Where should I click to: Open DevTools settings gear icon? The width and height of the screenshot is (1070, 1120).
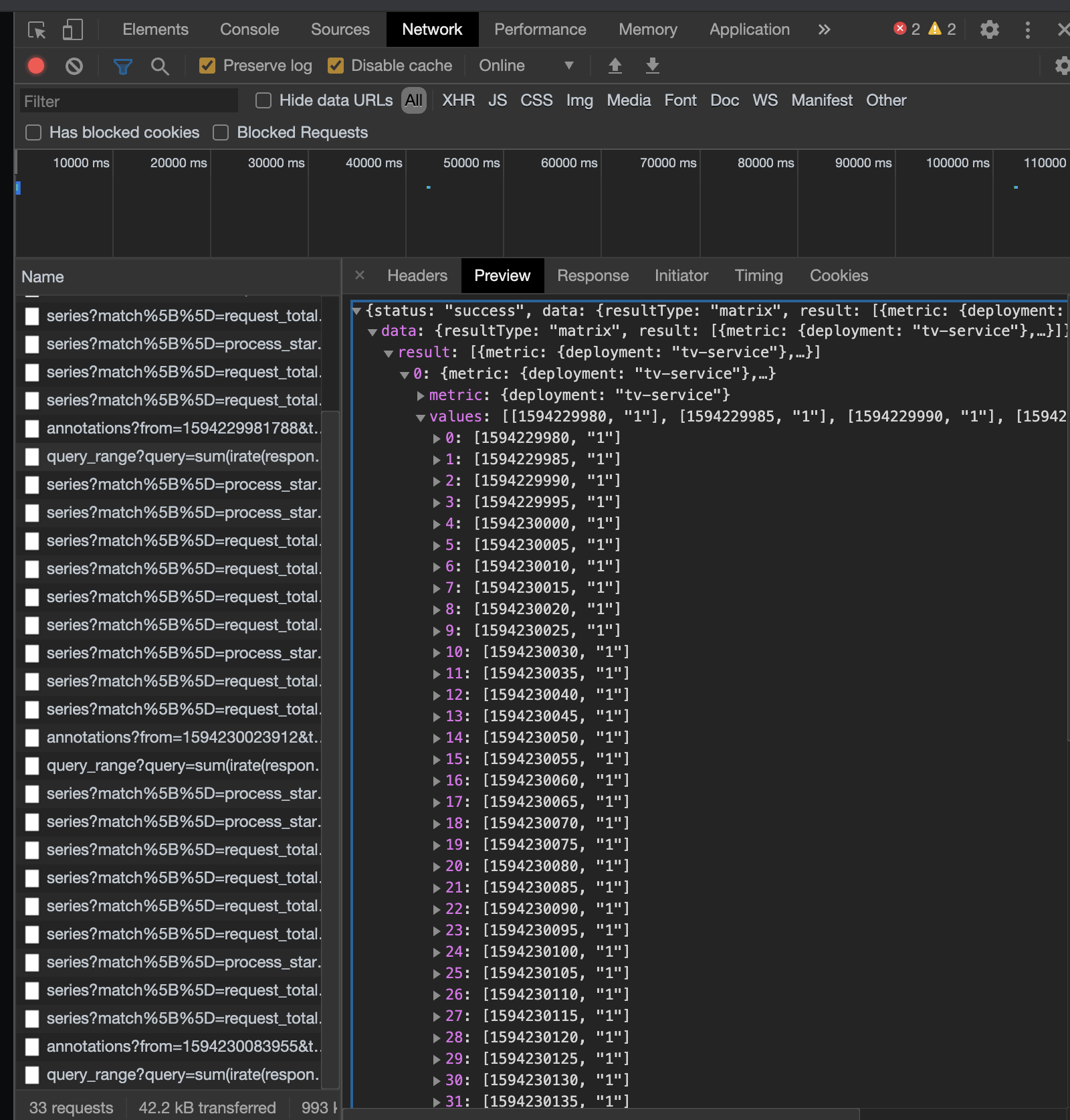[990, 29]
